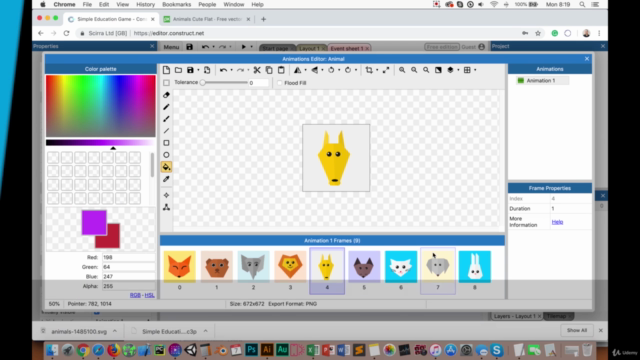Click the Help link in Frame Properties

point(557,222)
